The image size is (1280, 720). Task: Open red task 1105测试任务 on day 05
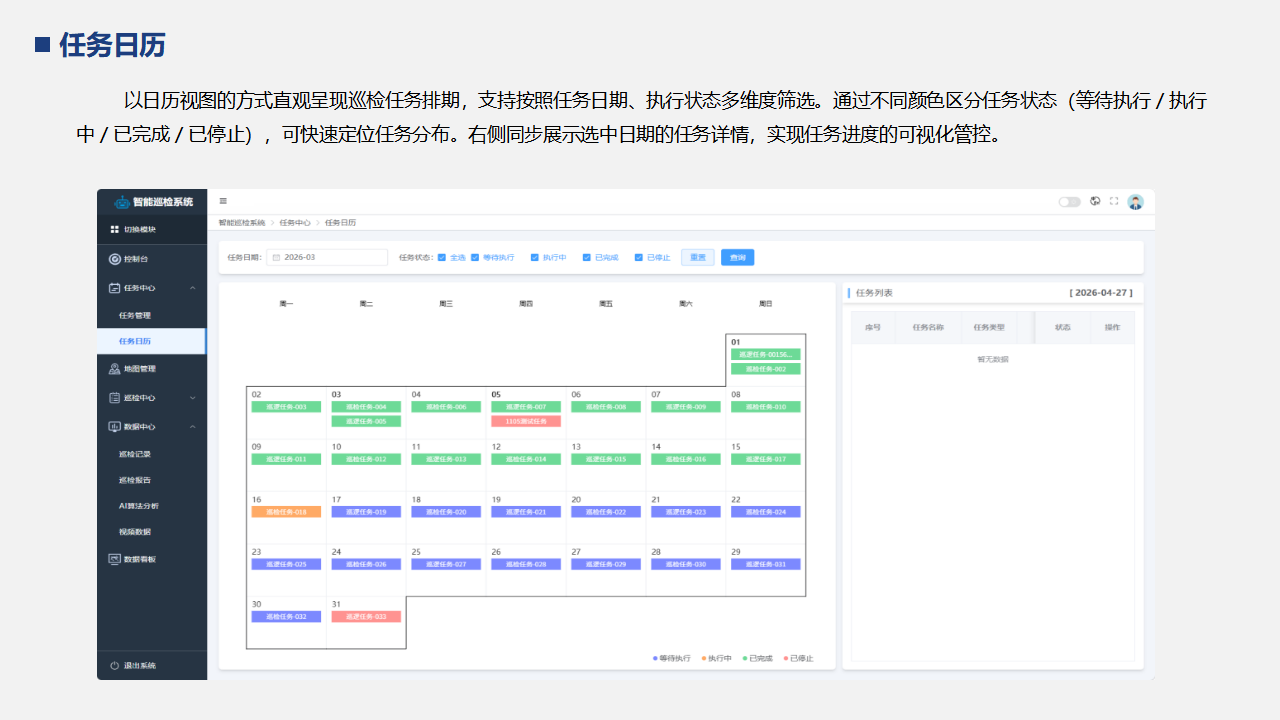coord(526,422)
